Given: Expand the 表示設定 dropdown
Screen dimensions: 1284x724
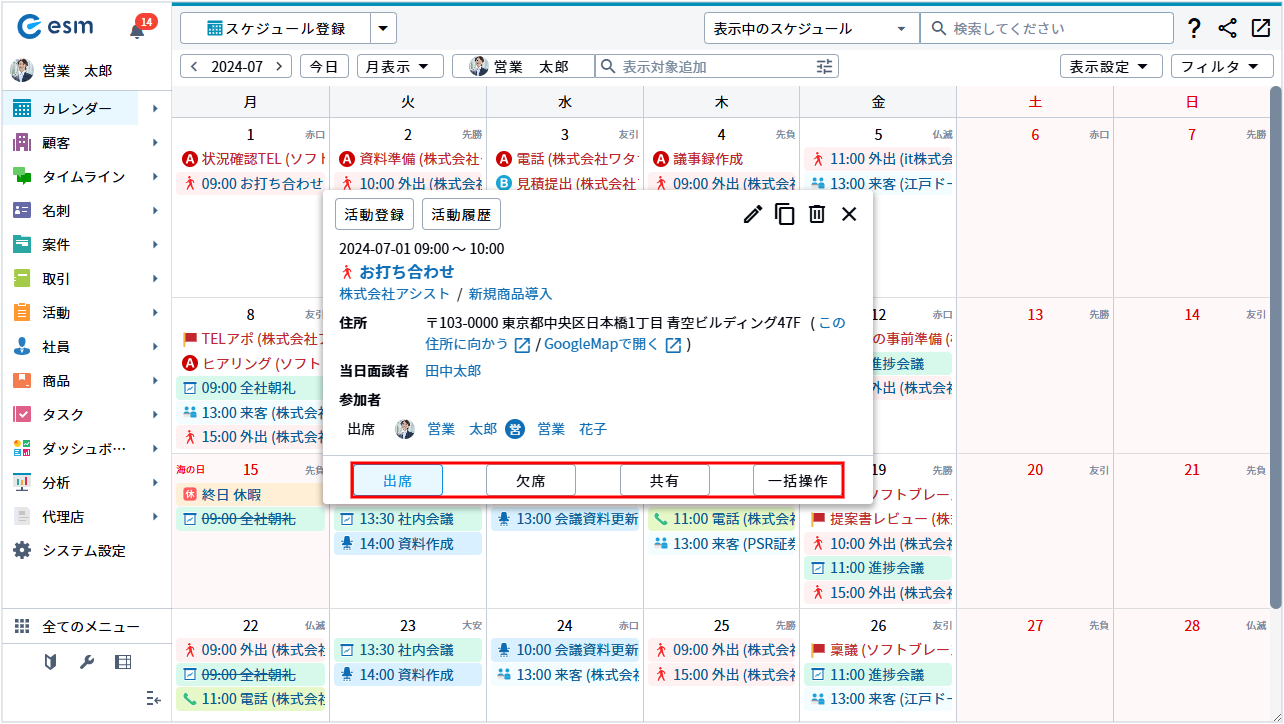Looking at the screenshot, I should (x=1111, y=67).
